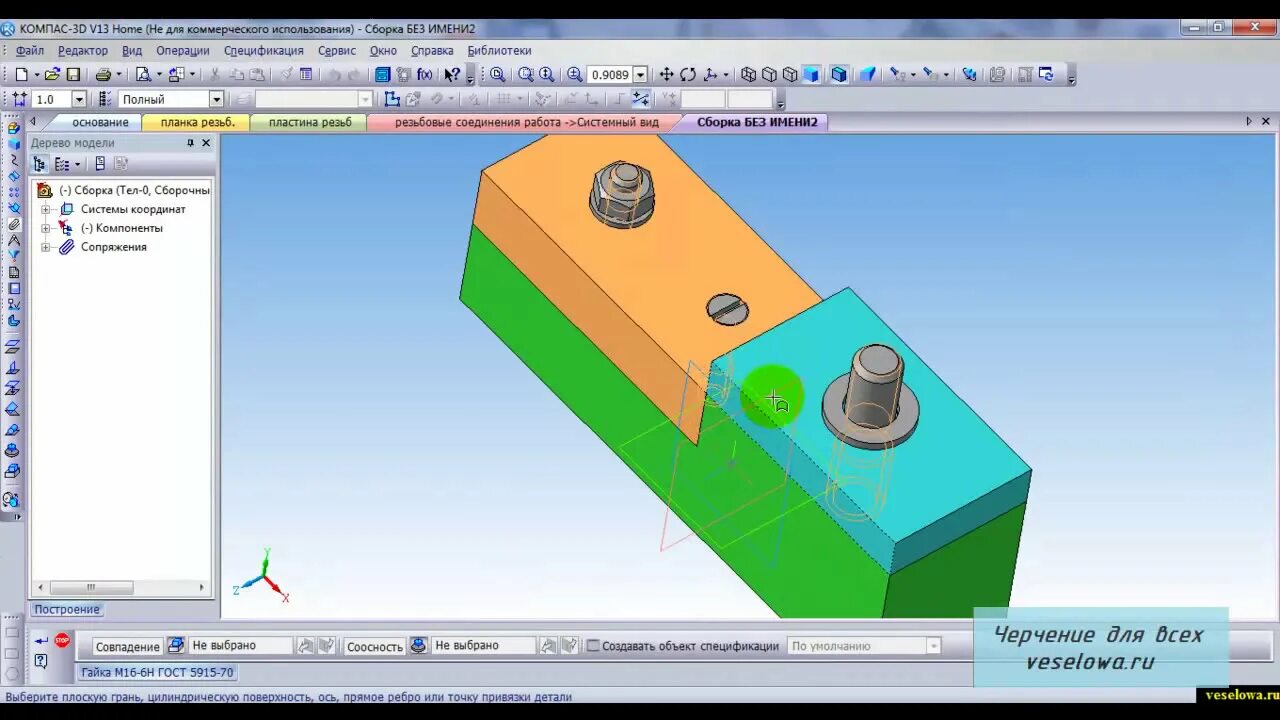Expand the Сопряжения tree node
The image size is (1280, 720).
(45, 247)
